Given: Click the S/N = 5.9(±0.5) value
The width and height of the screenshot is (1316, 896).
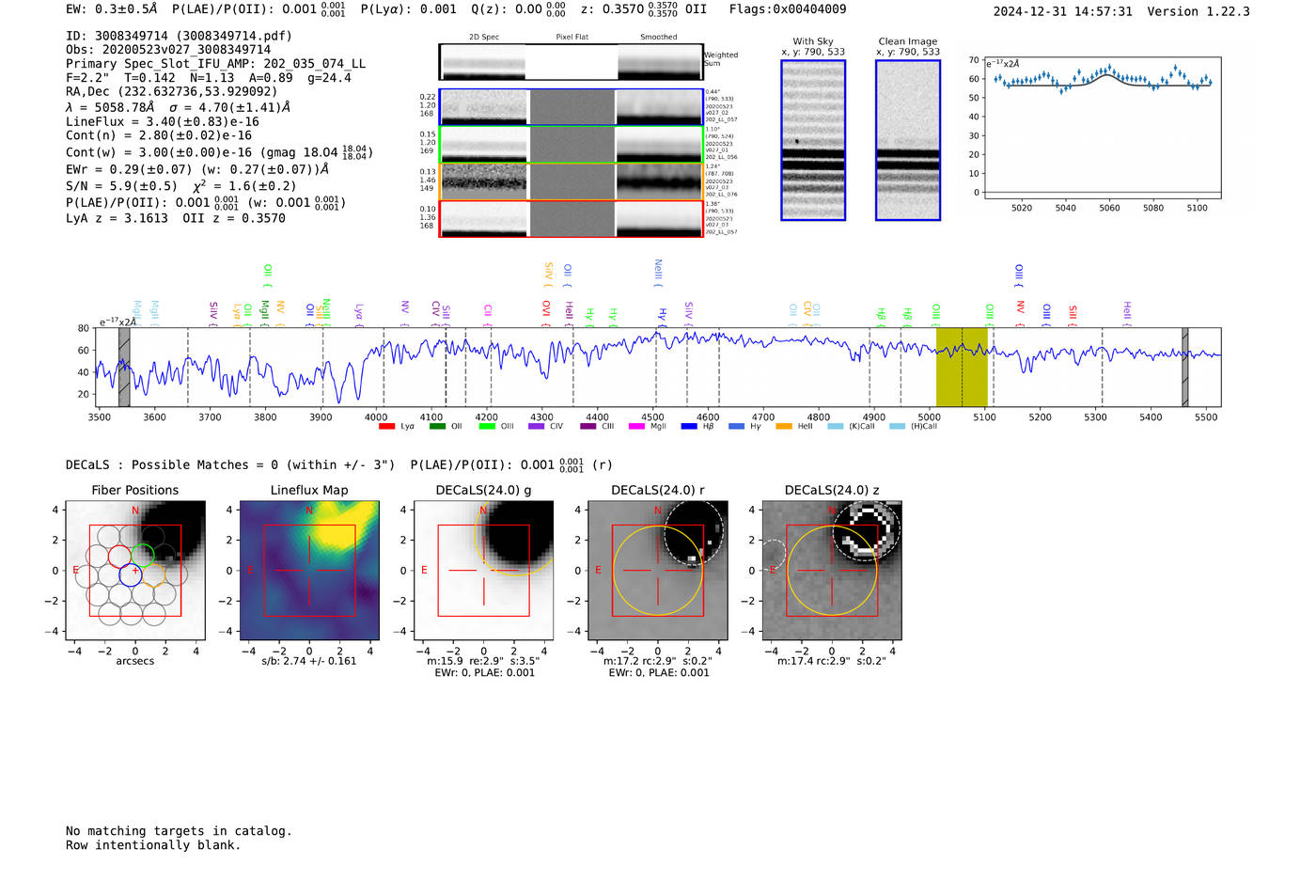Looking at the screenshot, I should click(x=121, y=186).
